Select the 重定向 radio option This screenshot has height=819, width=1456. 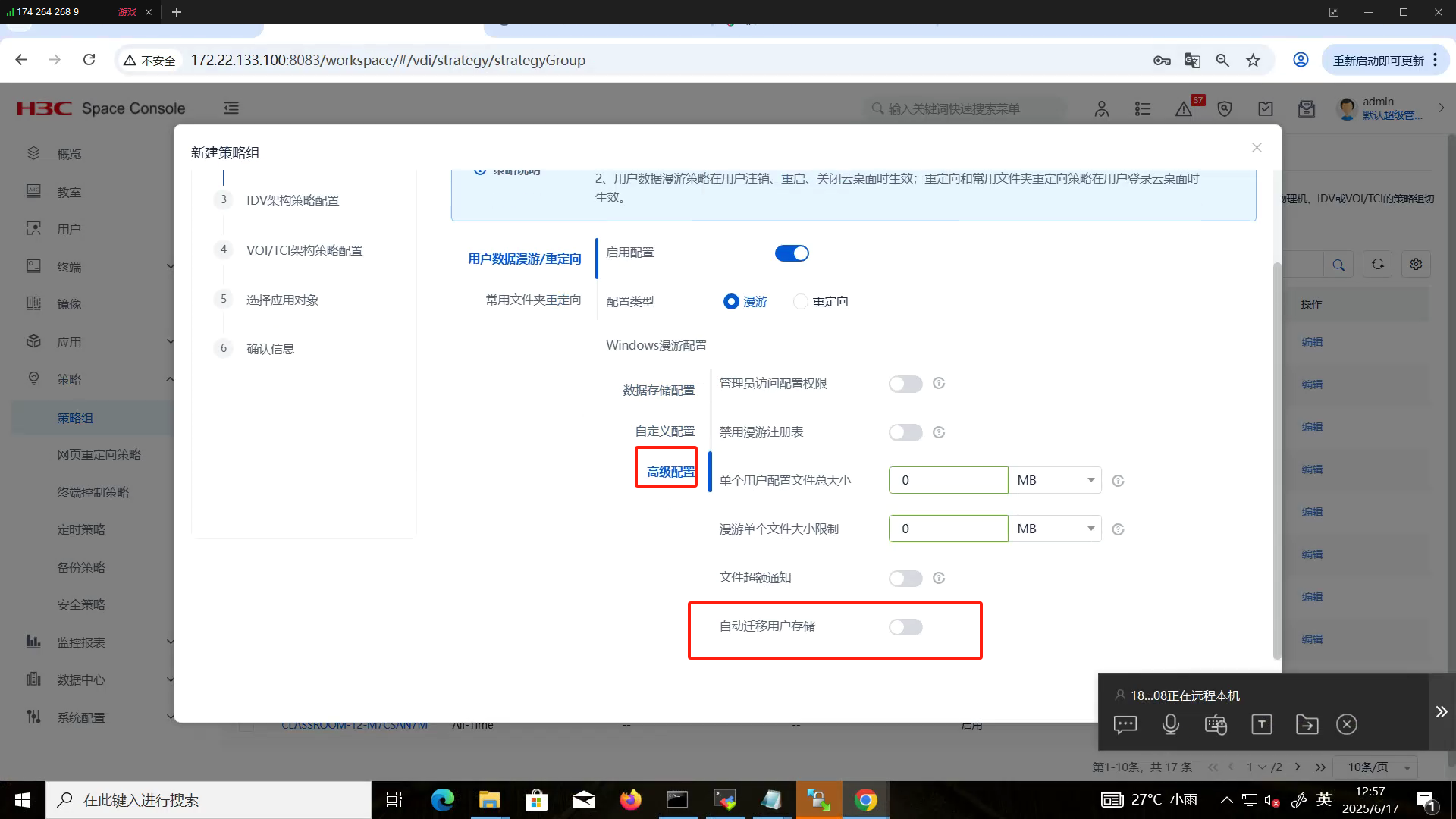801,302
